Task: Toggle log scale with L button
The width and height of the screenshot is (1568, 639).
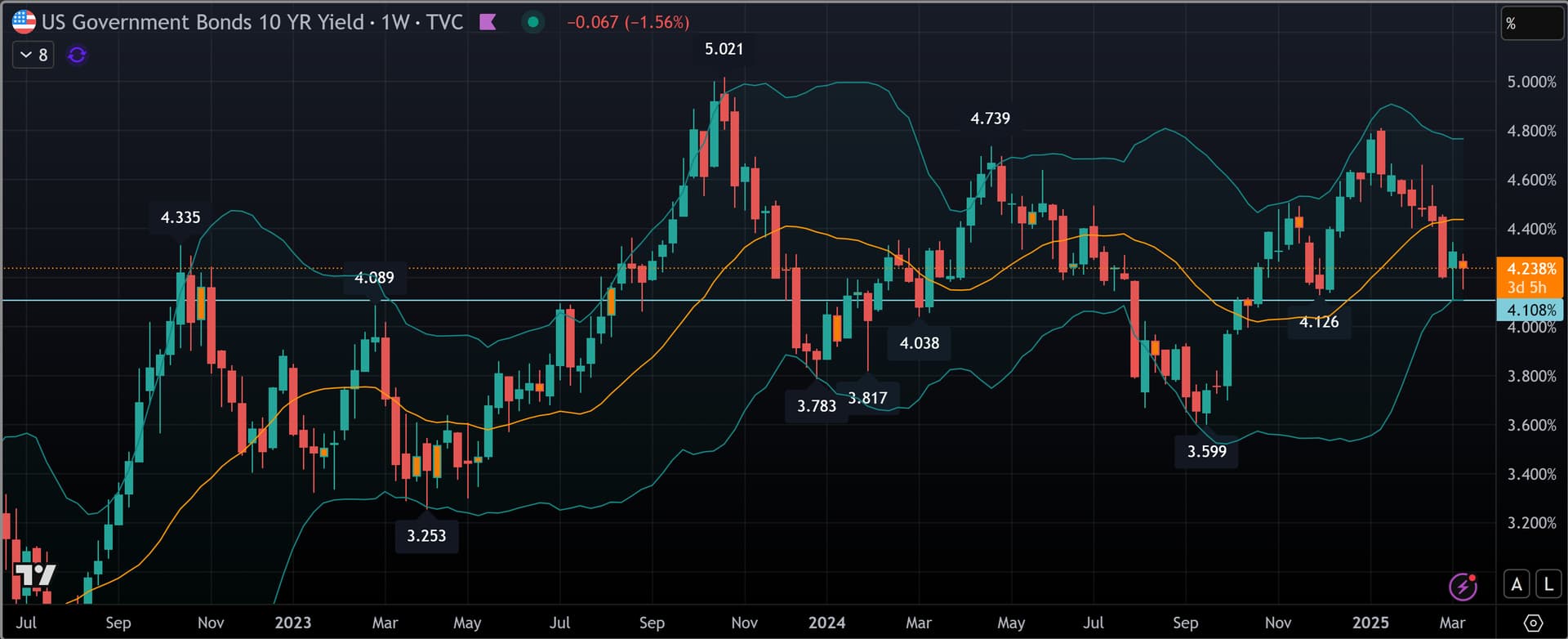Action: pos(1548,584)
